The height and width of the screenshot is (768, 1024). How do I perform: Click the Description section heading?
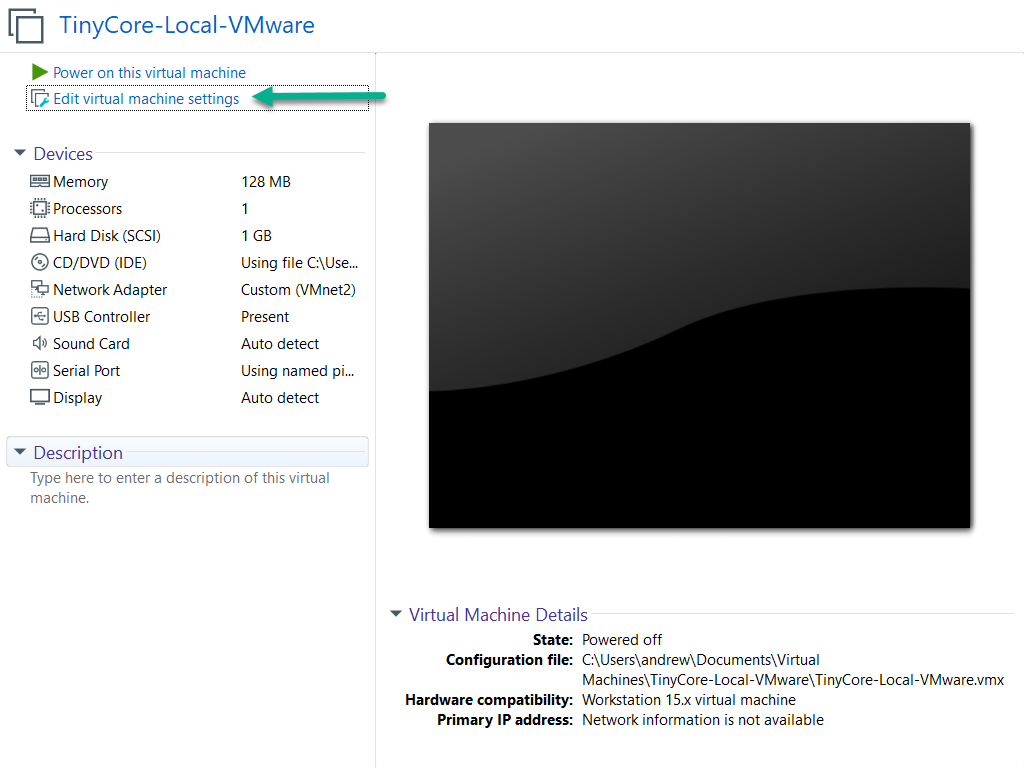[x=78, y=453]
